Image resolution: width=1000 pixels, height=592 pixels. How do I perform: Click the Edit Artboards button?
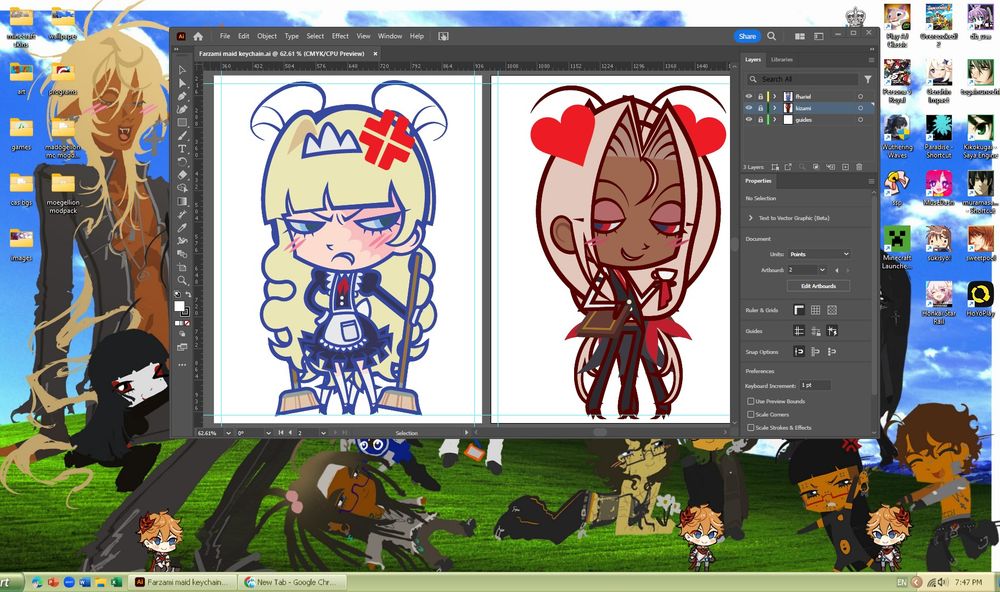818,286
